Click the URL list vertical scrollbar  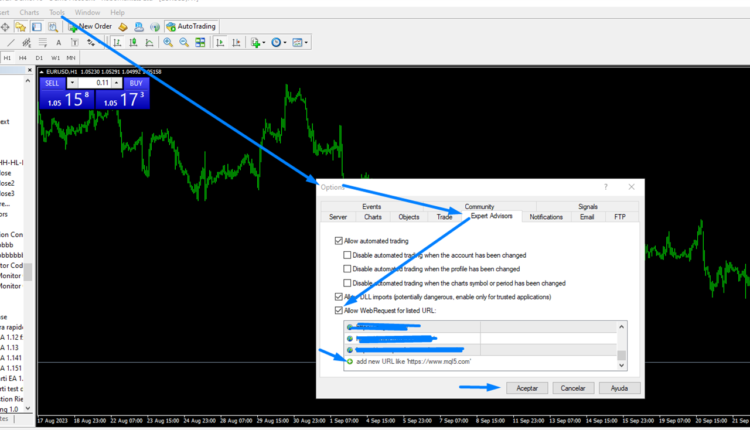coord(621,343)
